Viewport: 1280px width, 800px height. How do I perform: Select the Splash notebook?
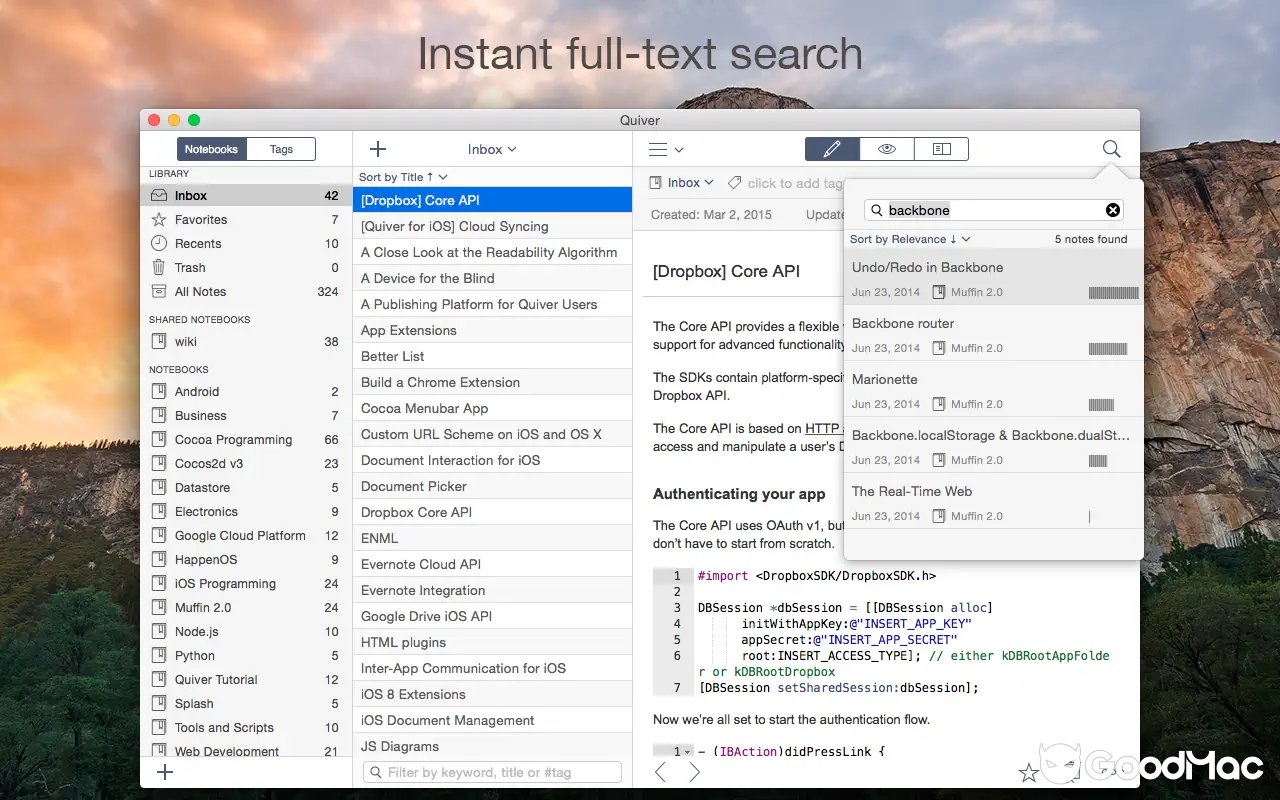(x=246, y=704)
